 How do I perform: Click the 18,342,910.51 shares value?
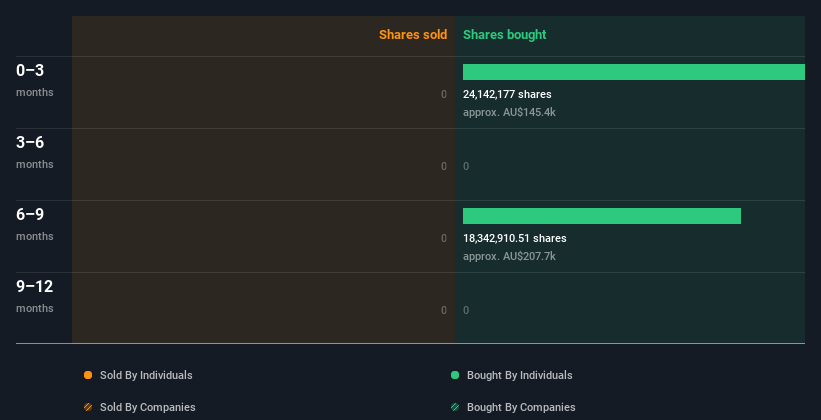(515, 238)
